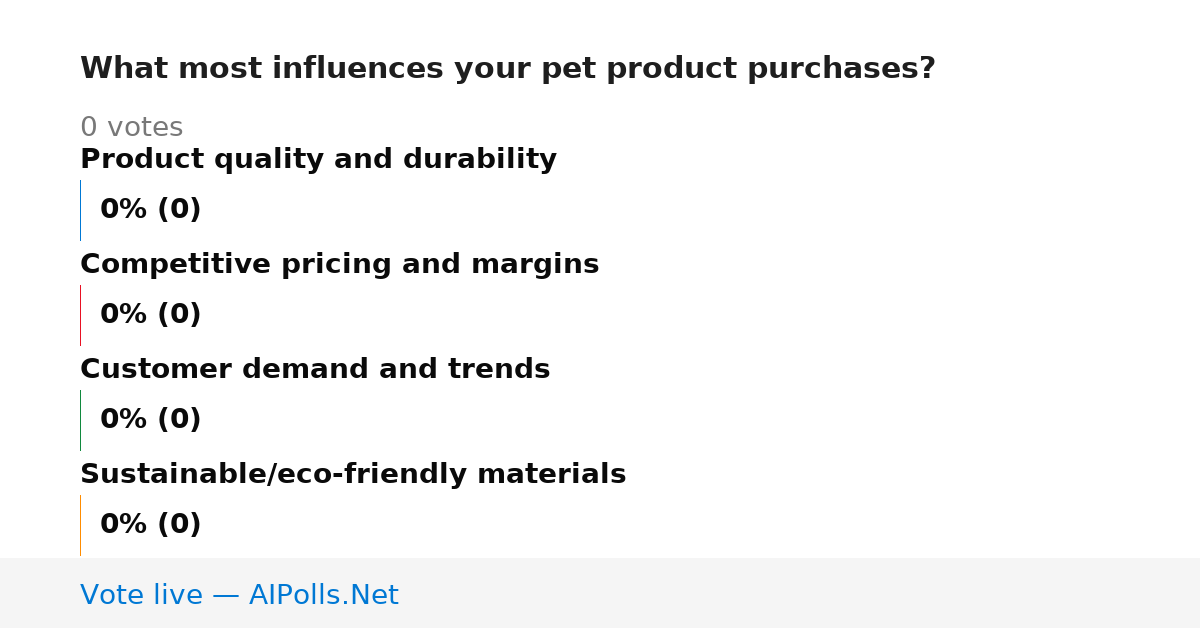Click the blue result bar for product quality
The width and height of the screenshot is (1200, 628).
tap(80, 210)
